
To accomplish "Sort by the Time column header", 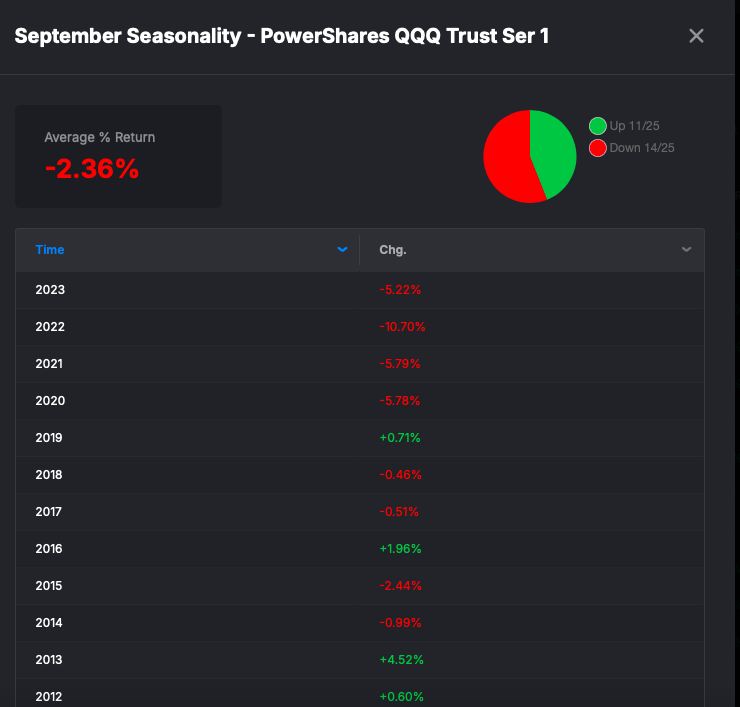I will click(x=50, y=250).
